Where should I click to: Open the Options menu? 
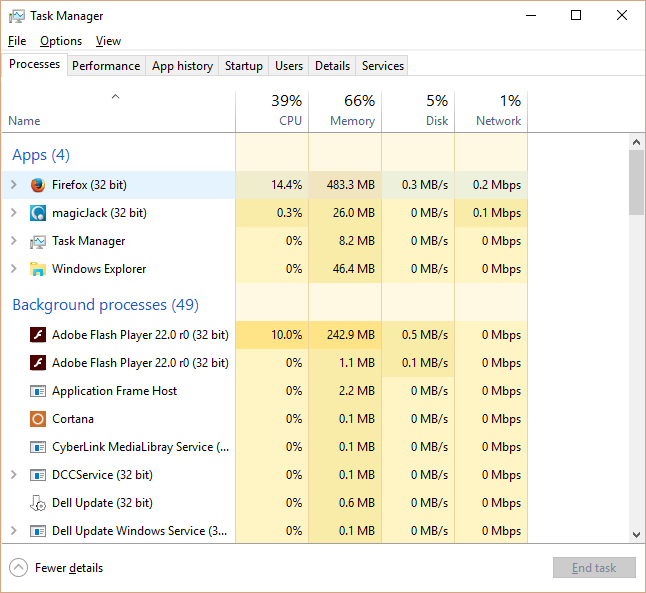pyautogui.click(x=61, y=41)
